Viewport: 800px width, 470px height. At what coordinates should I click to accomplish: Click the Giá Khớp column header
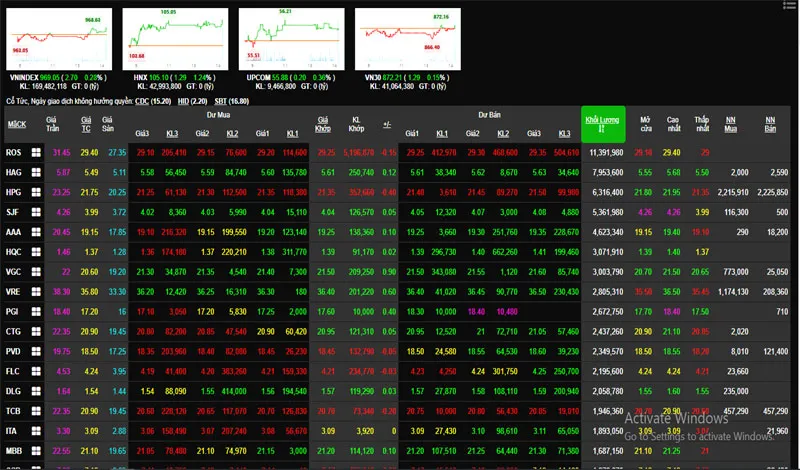tap(322, 124)
